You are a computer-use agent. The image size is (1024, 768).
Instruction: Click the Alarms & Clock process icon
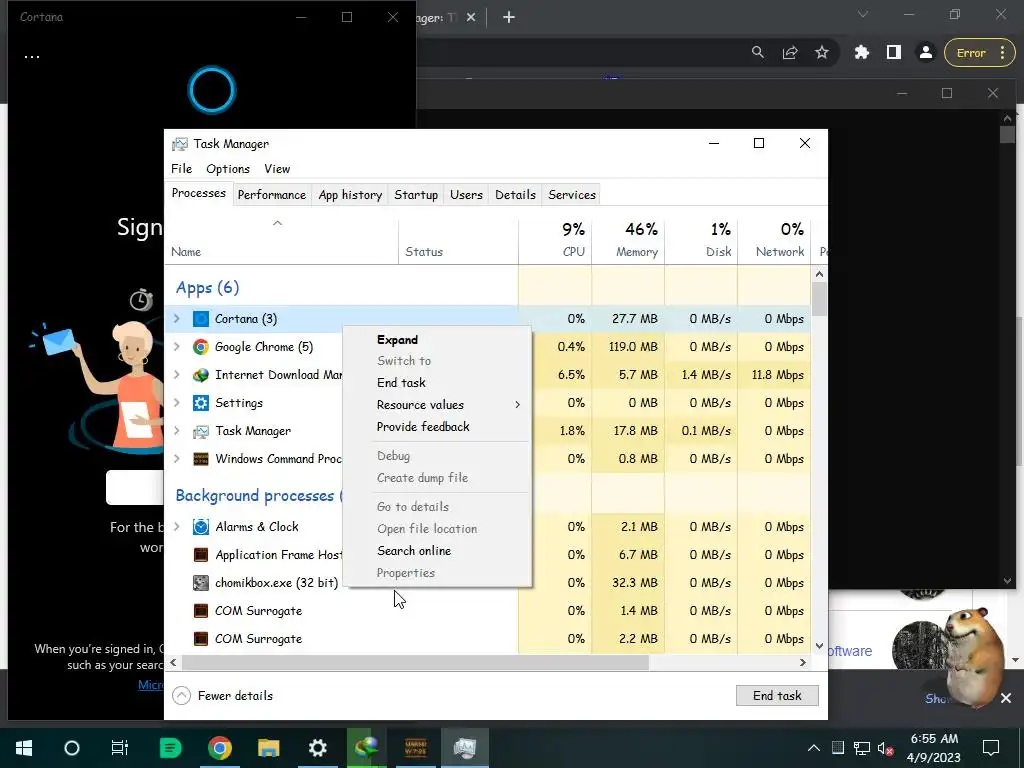[200, 527]
